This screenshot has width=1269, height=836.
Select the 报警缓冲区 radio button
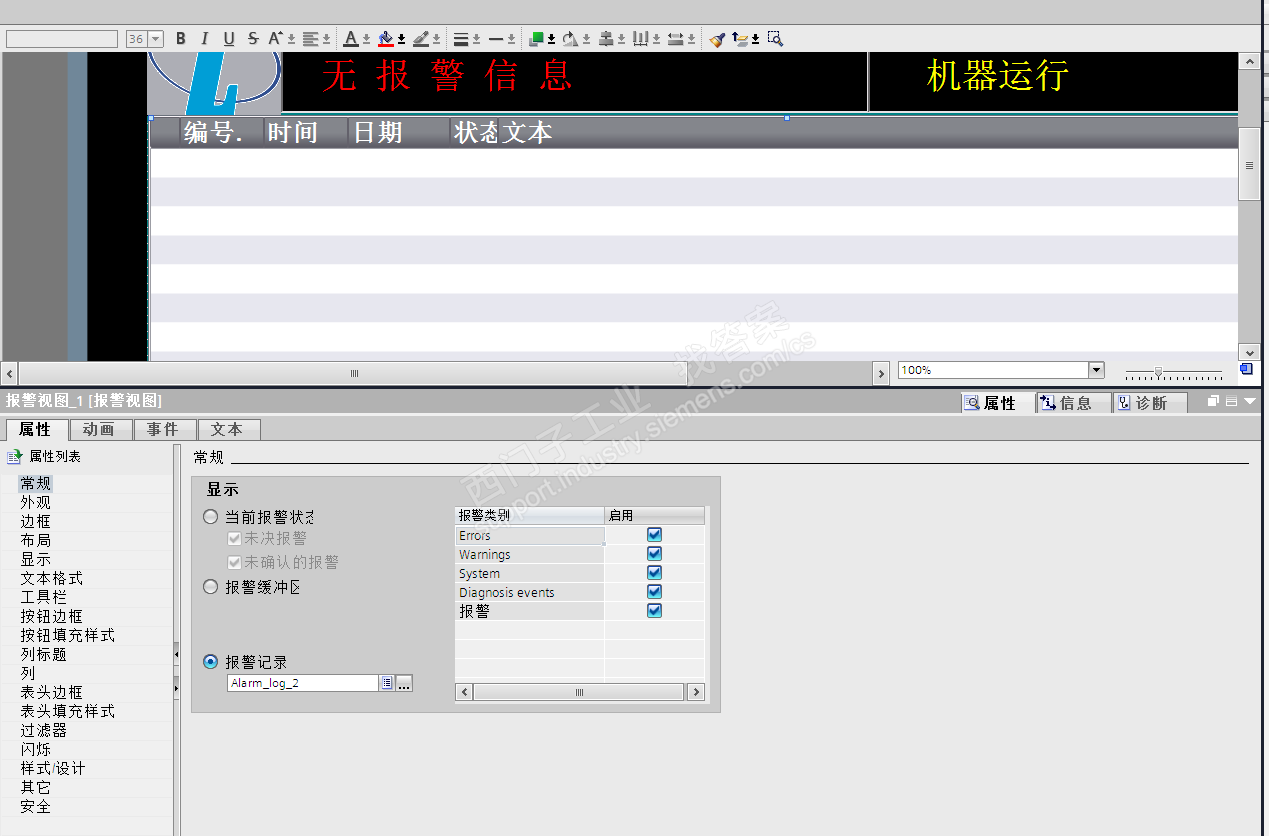coord(210,587)
